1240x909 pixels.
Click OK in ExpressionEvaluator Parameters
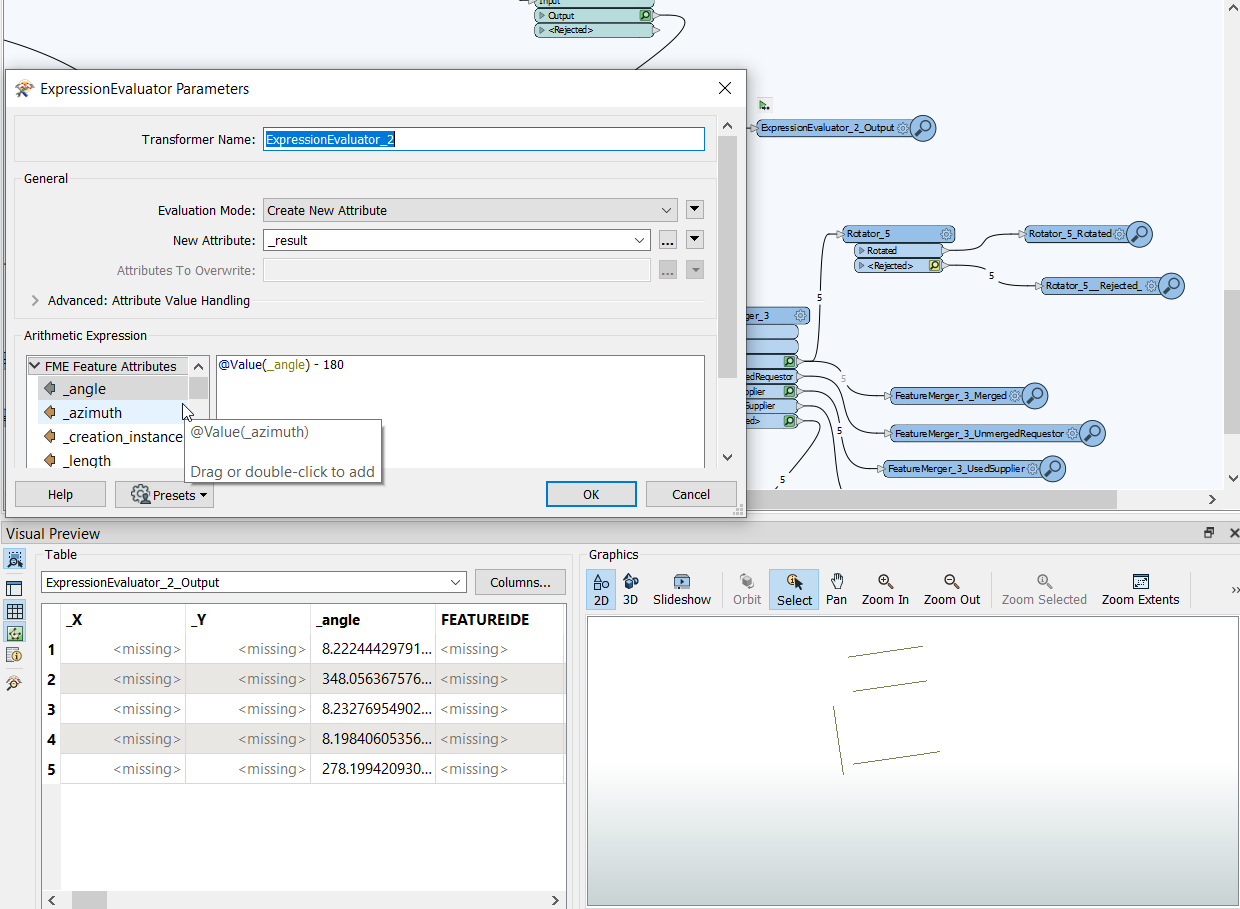591,494
